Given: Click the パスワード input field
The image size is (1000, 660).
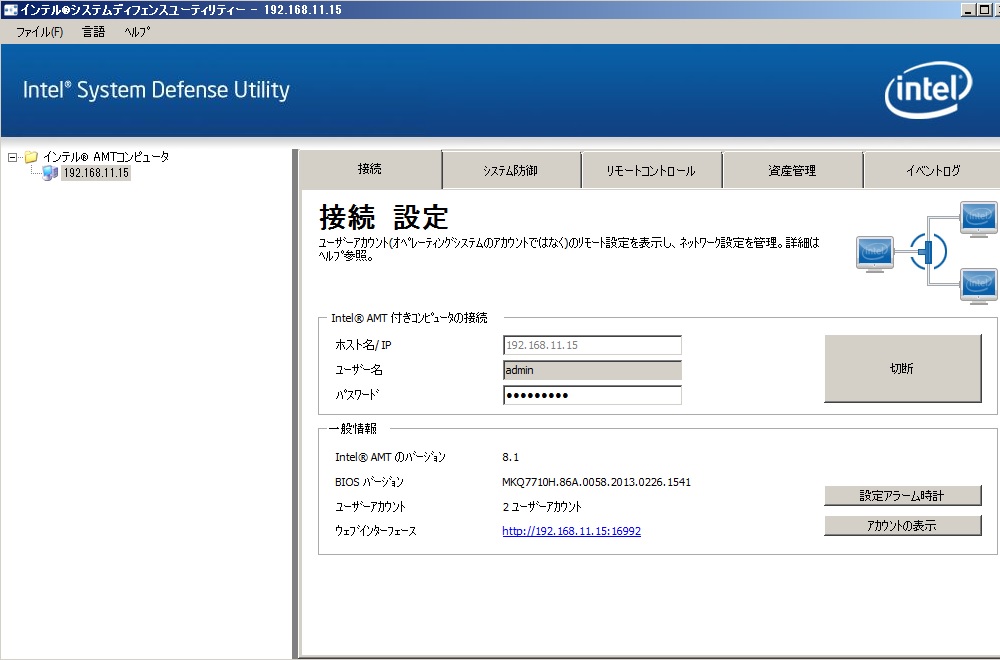Looking at the screenshot, I should point(592,395).
